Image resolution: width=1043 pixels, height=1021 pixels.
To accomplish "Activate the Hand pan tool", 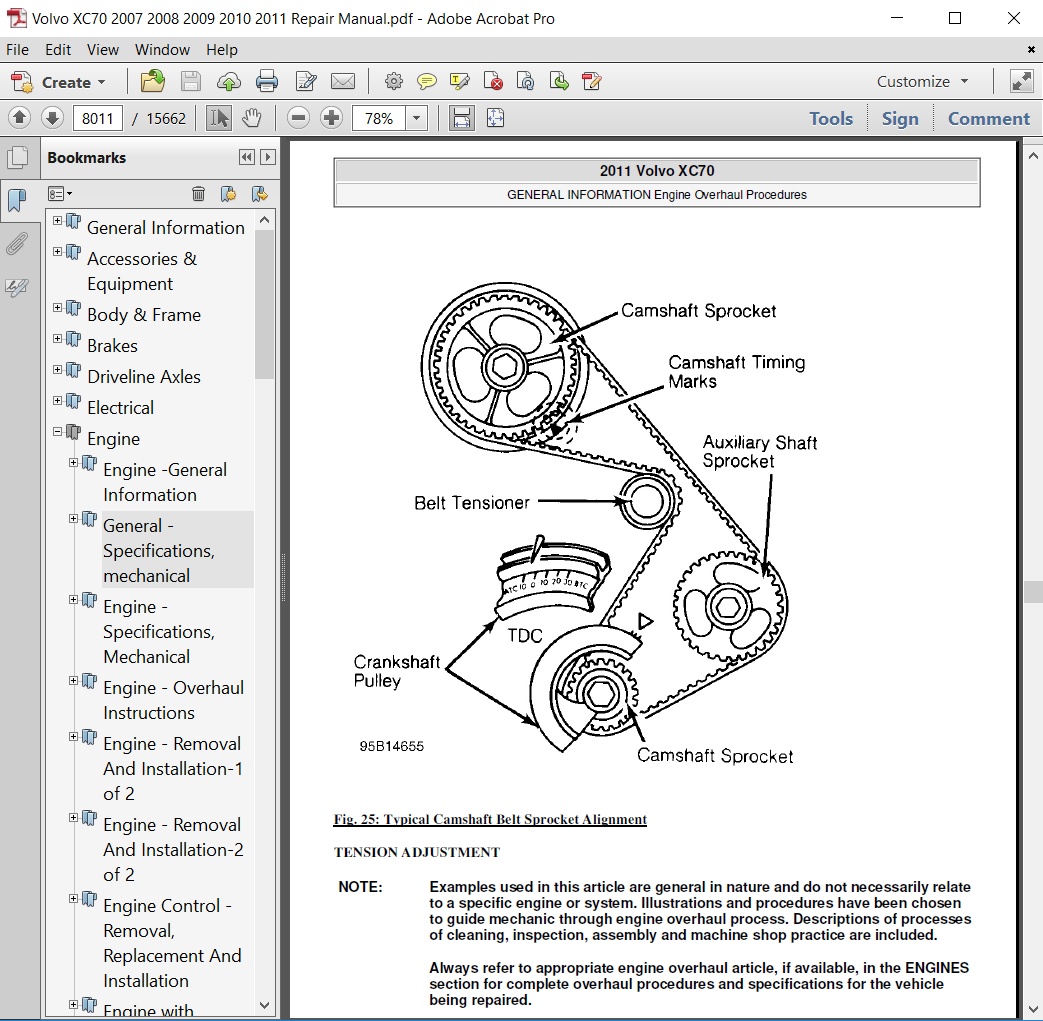I will pyautogui.click(x=251, y=118).
